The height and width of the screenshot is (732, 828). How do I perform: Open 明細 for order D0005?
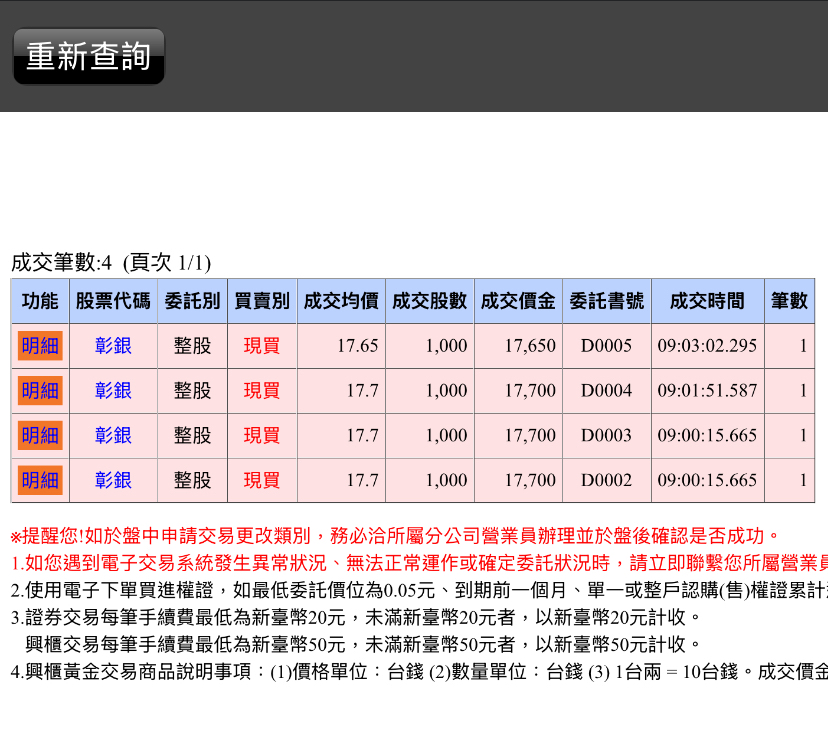[x=40, y=346]
